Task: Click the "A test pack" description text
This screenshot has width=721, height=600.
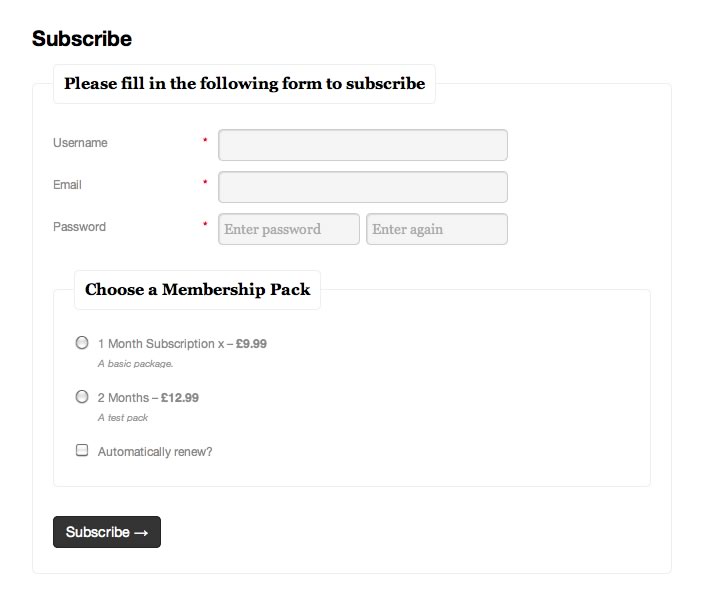Action: click(123, 418)
